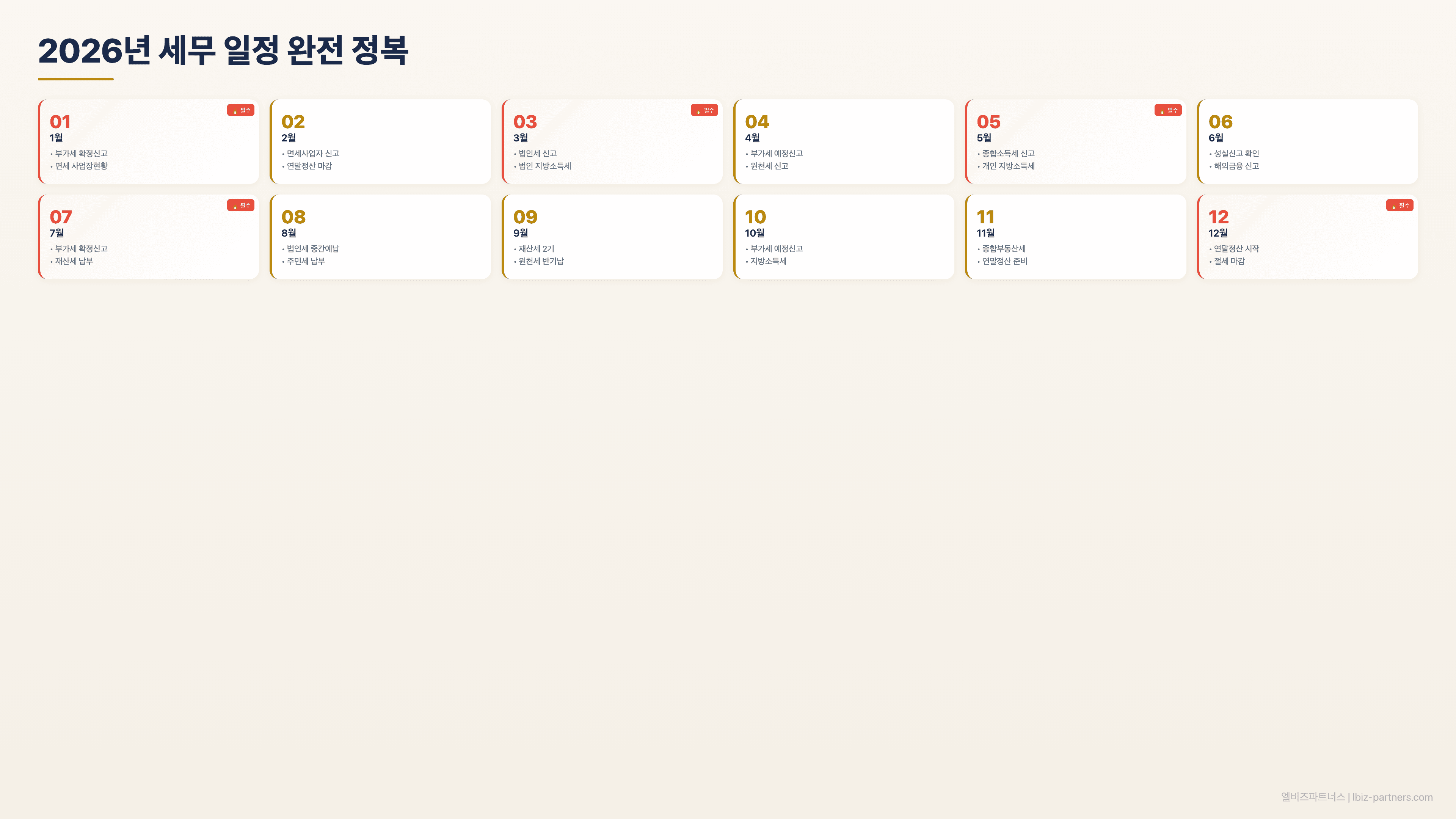The height and width of the screenshot is (819, 1456).
Task: Select the 02 February card number
Action: click(293, 121)
